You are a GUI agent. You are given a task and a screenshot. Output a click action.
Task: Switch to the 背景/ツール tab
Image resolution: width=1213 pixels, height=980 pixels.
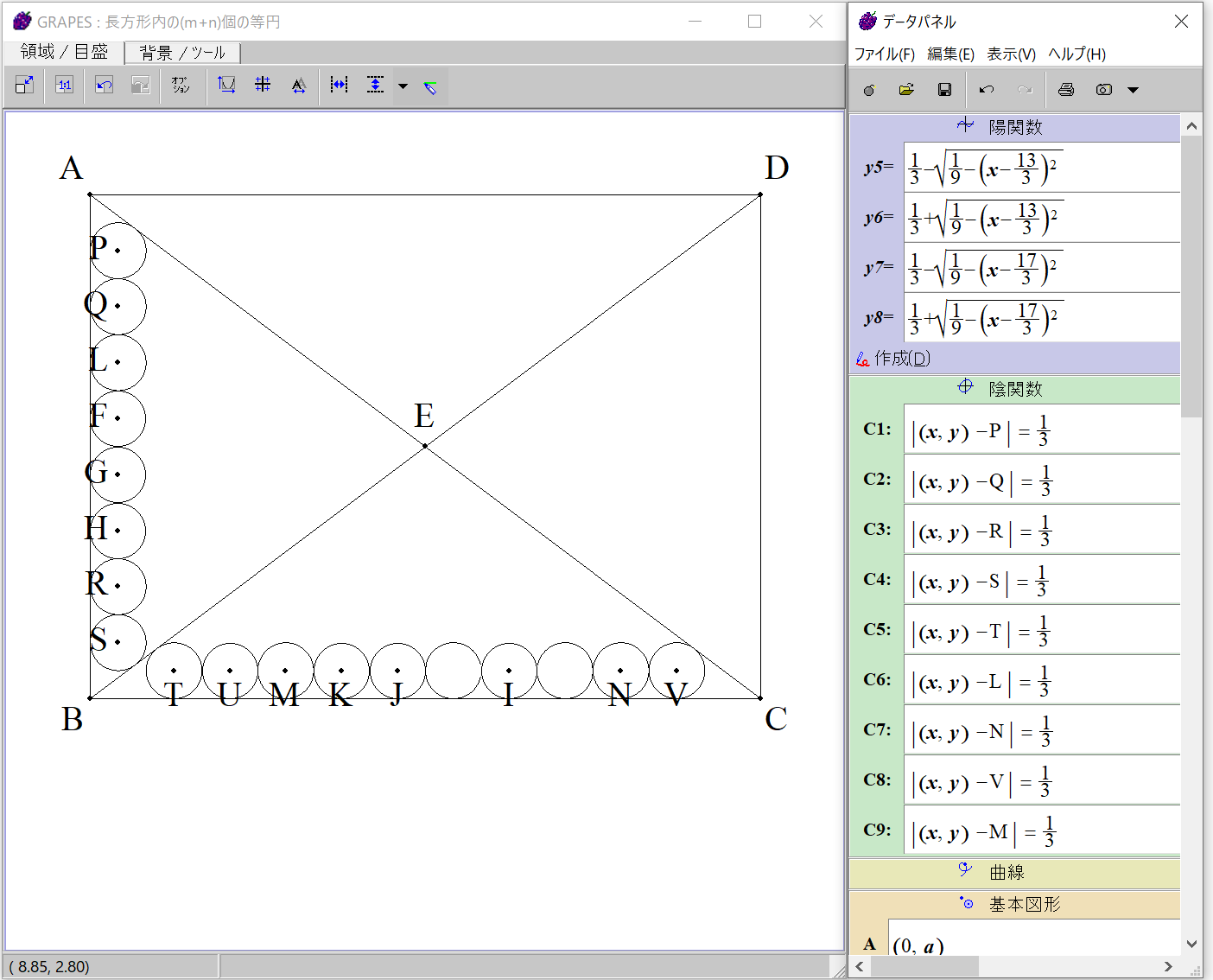click(x=182, y=53)
